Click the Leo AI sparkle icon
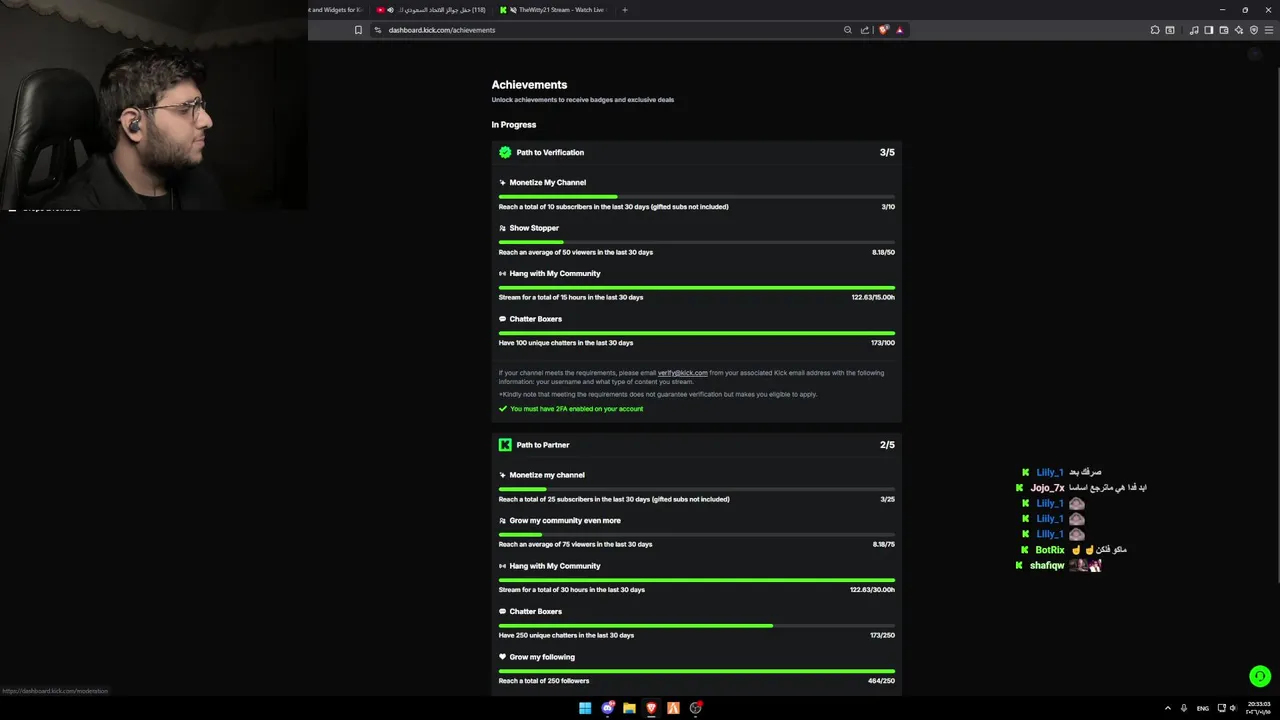The height and width of the screenshot is (720, 1280). pos(1239,30)
